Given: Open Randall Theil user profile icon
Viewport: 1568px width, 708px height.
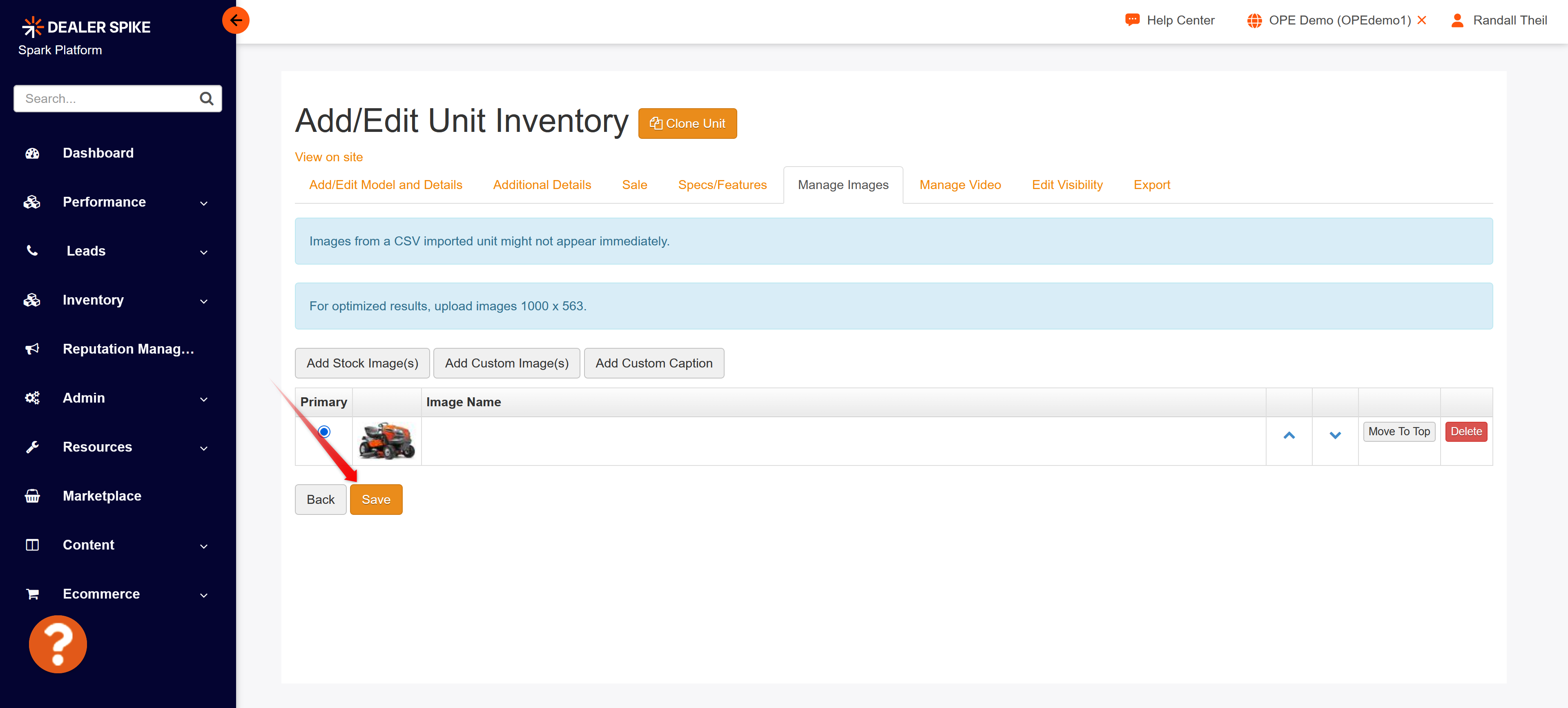Looking at the screenshot, I should [x=1457, y=20].
